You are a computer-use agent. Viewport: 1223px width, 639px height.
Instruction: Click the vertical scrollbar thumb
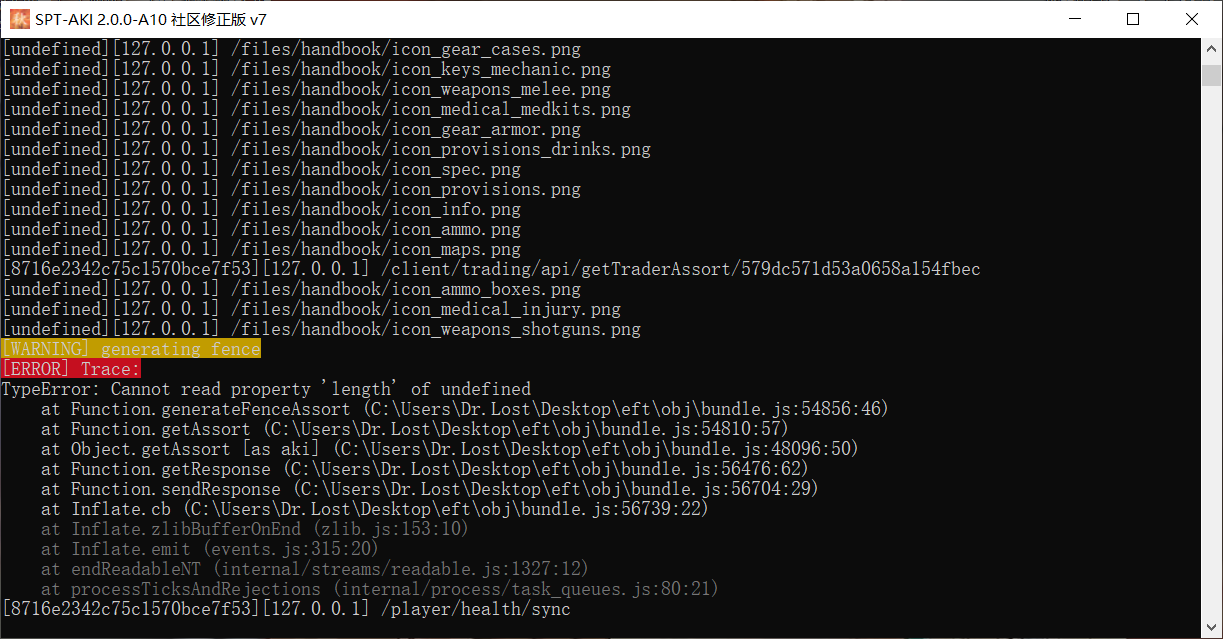[1212, 75]
